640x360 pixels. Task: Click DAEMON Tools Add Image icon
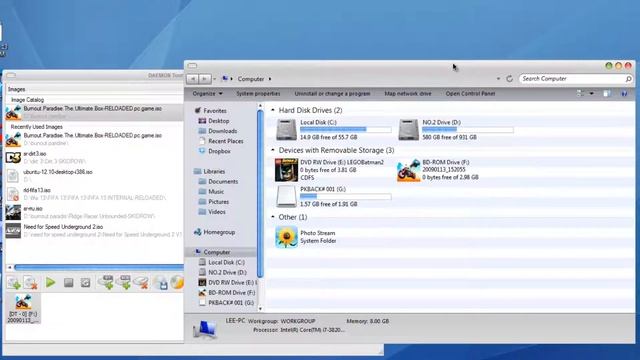(x=13, y=282)
